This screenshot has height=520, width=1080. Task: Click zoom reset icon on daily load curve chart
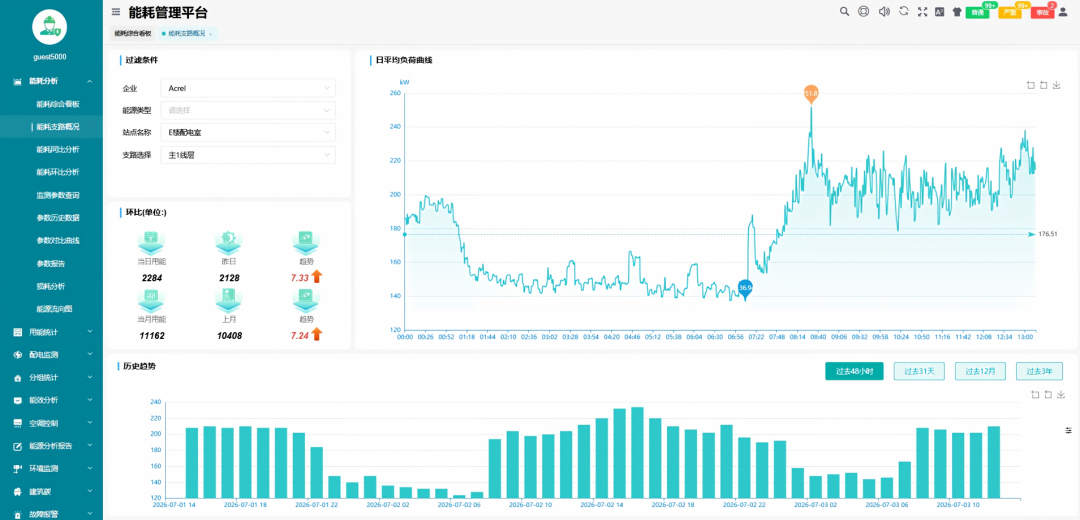point(1043,85)
